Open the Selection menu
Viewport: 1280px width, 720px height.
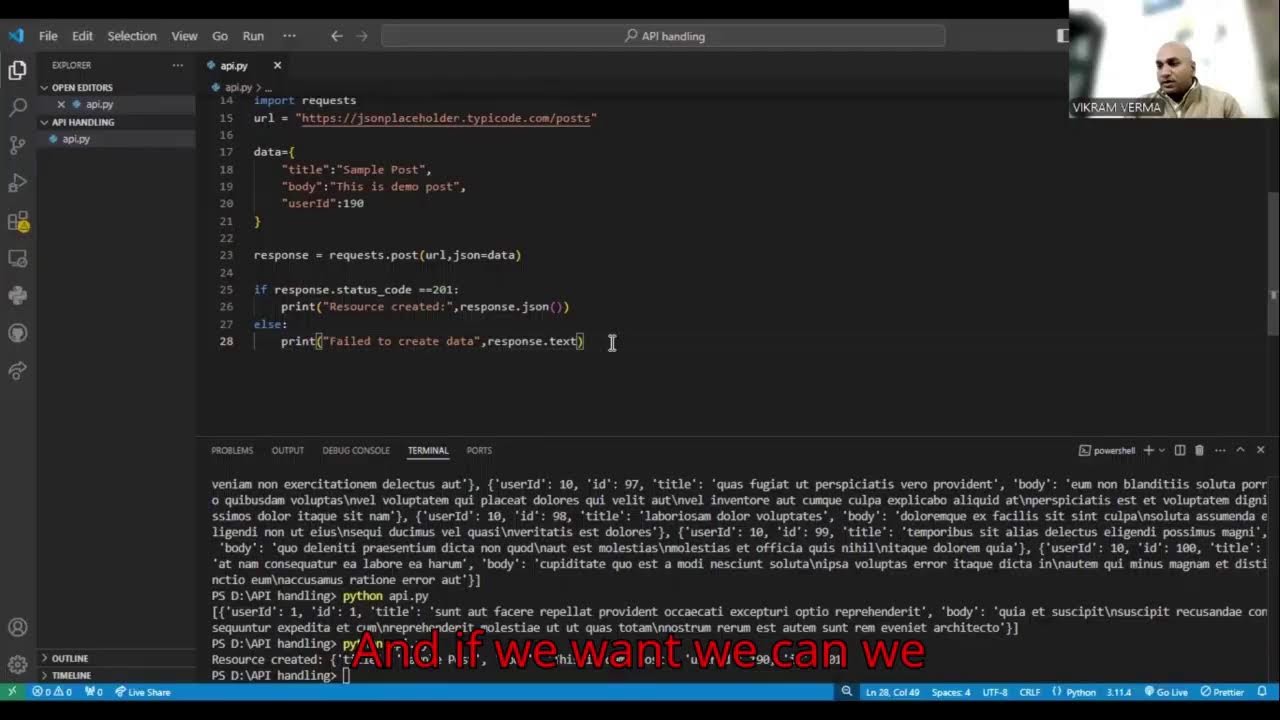pos(132,36)
